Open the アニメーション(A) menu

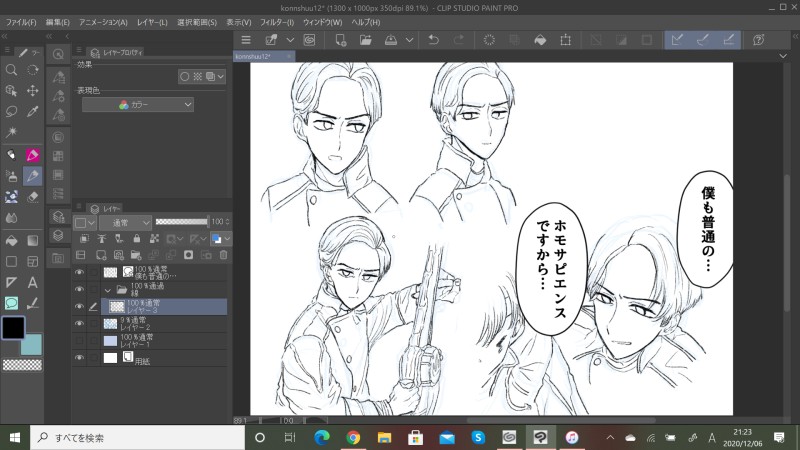[x=103, y=22]
